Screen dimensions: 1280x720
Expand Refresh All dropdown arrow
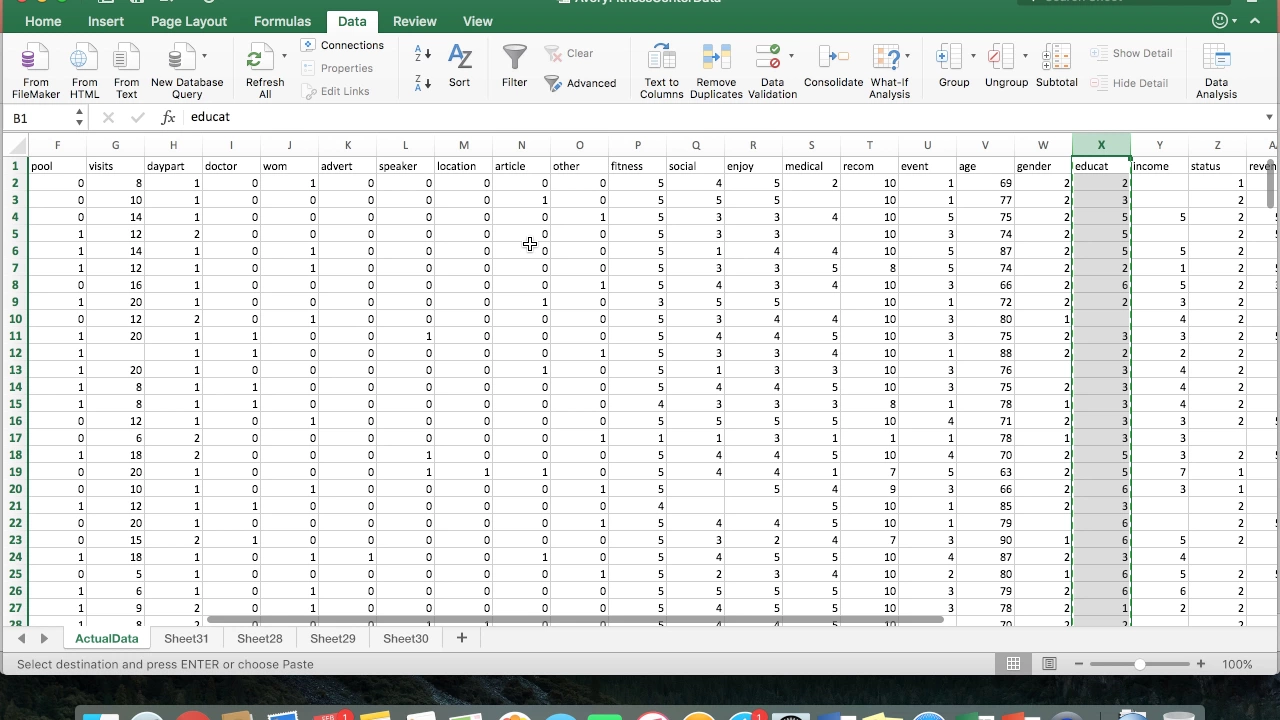coord(284,56)
